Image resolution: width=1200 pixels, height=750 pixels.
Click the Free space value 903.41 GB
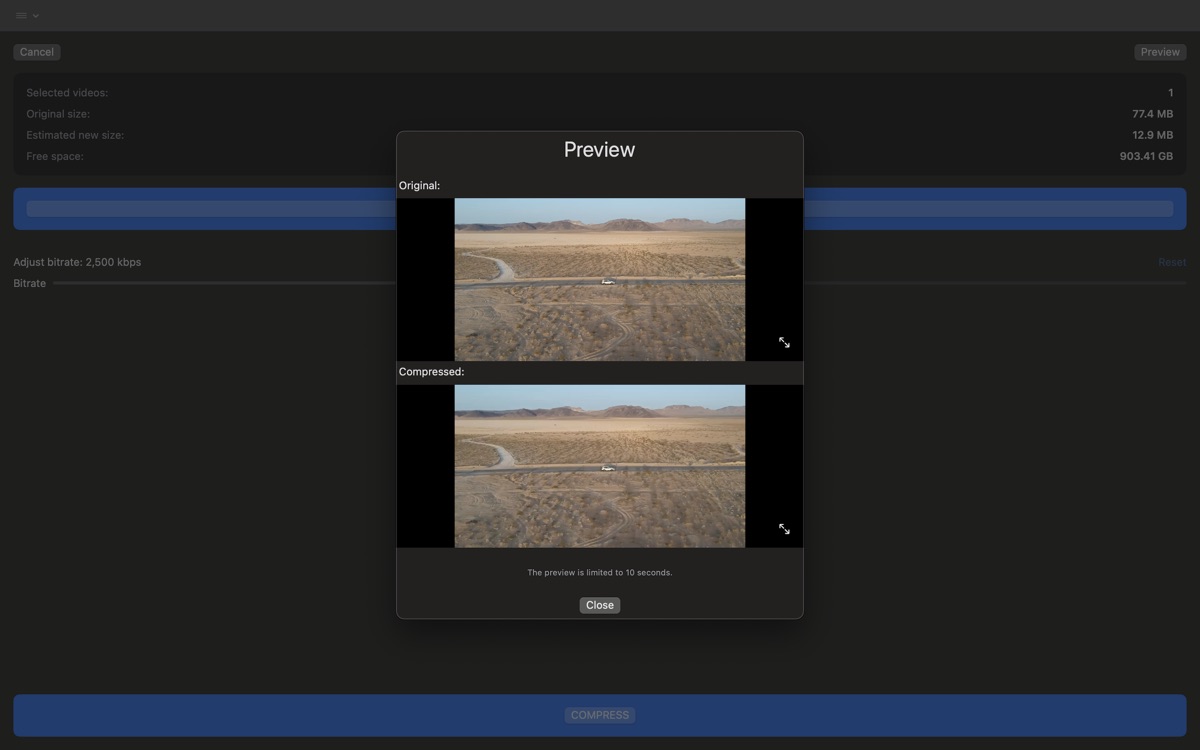pyautogui.click(x=1146, y=156)
